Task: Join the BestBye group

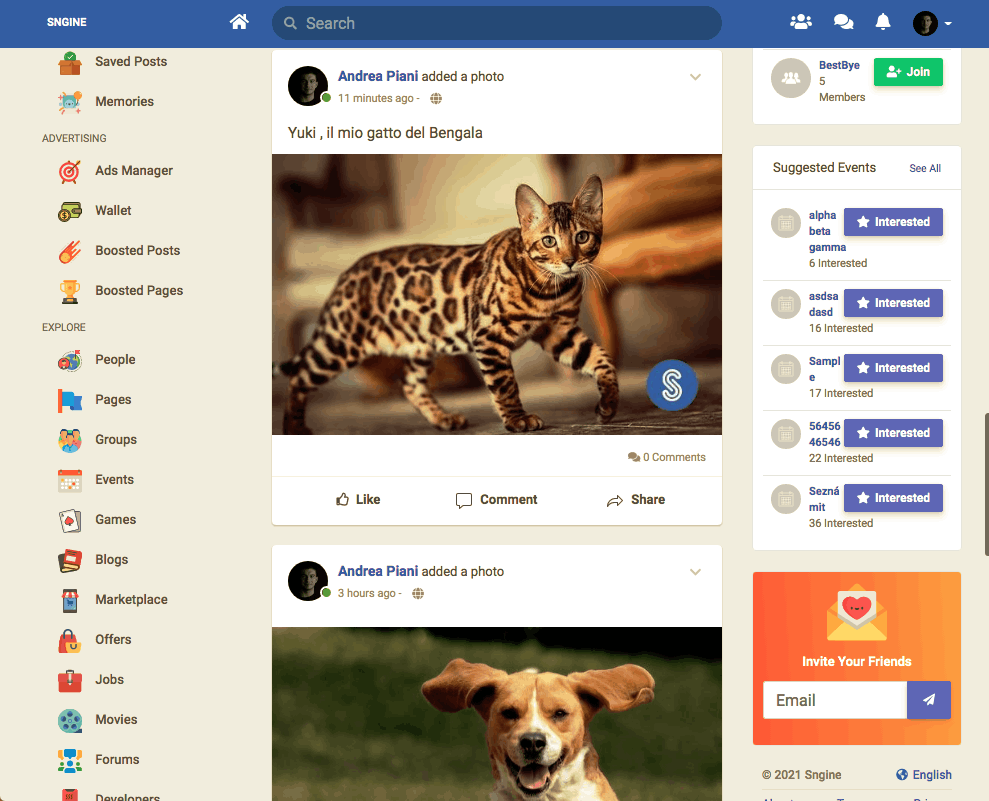Action: (908, 72)
